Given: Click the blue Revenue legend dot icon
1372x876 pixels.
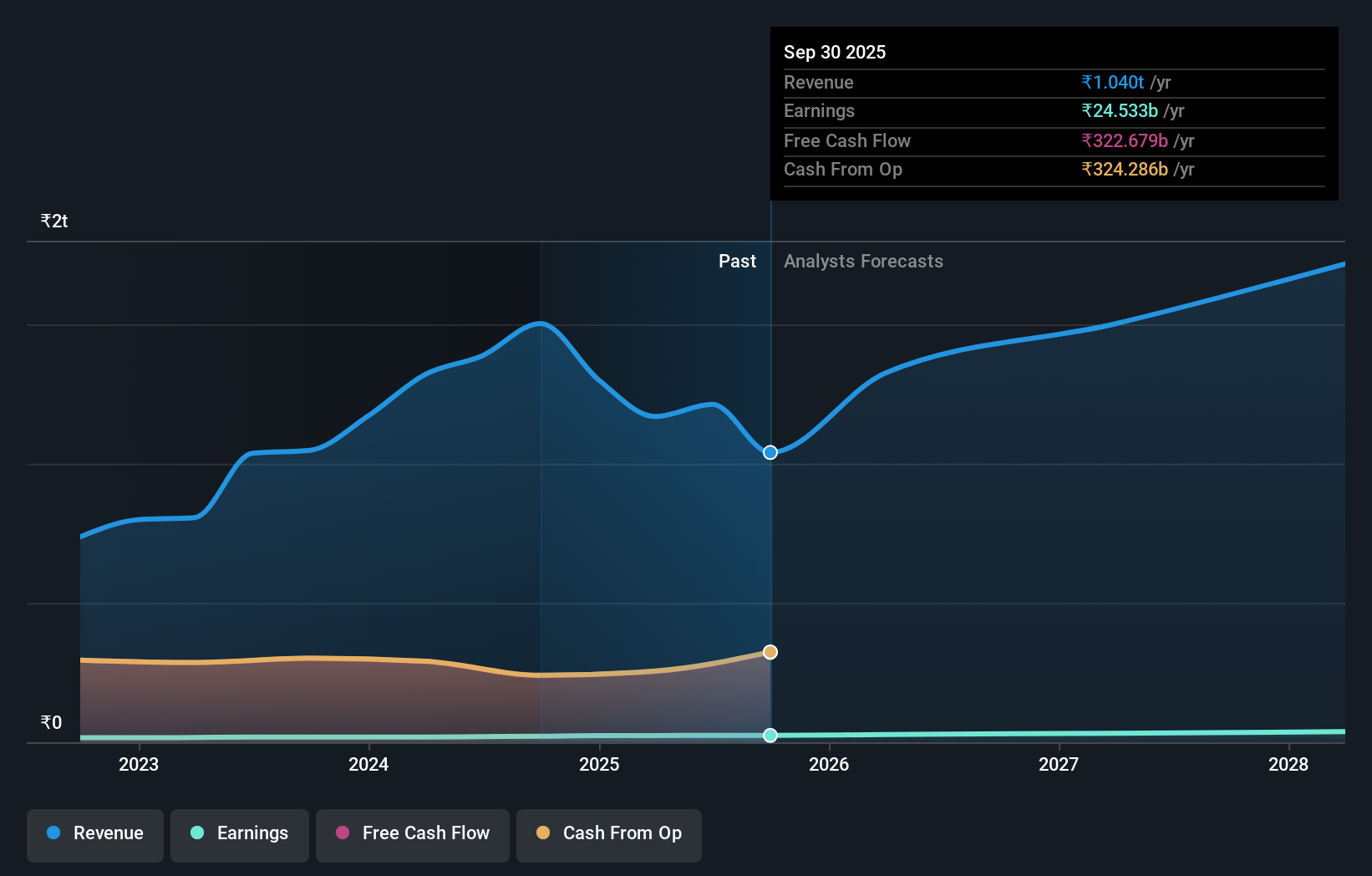Looking at the screenshot, I should coord(52,833).
